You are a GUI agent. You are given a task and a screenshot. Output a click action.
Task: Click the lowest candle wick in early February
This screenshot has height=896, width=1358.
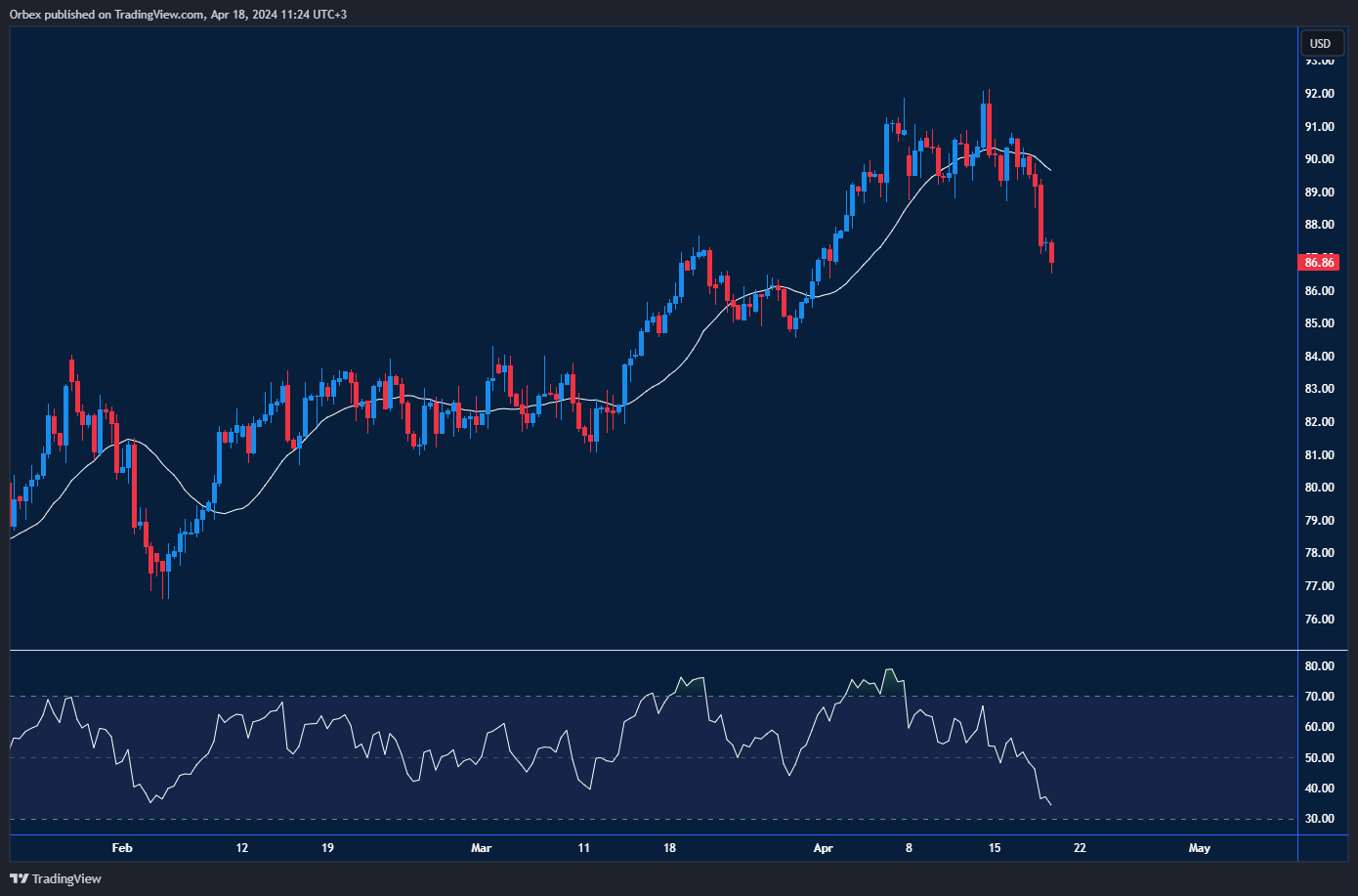168,586
